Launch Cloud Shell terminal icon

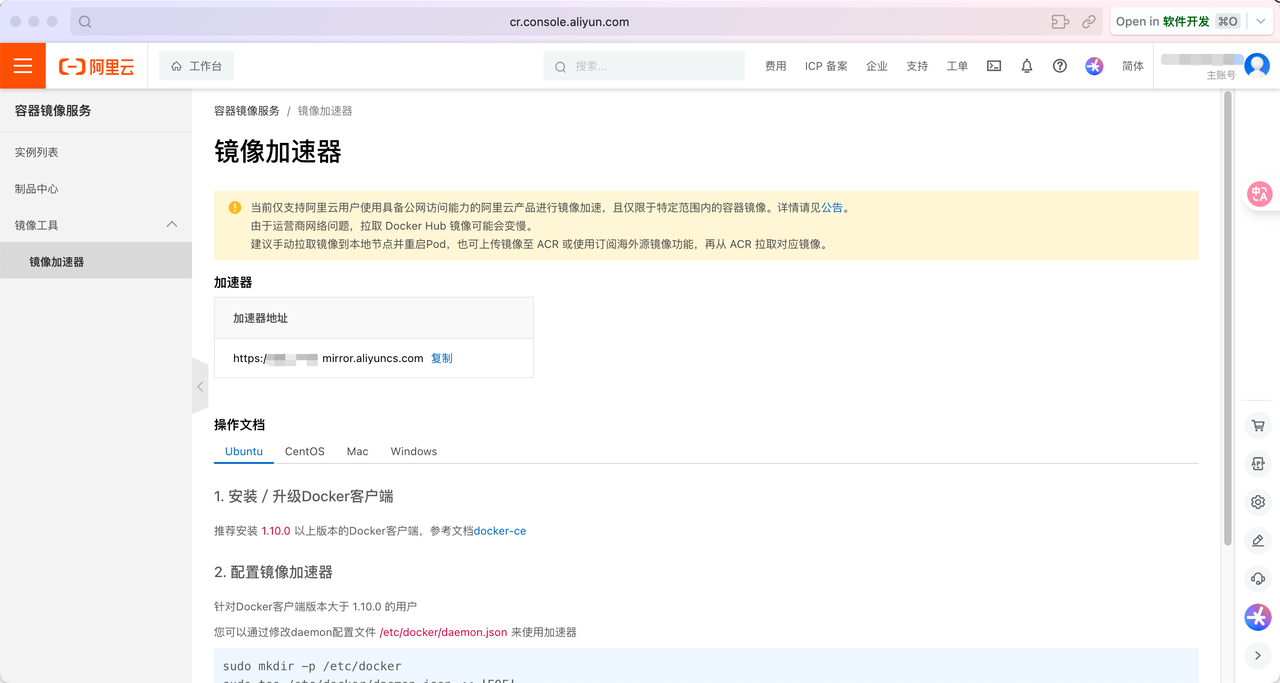[x=994, y=66]
